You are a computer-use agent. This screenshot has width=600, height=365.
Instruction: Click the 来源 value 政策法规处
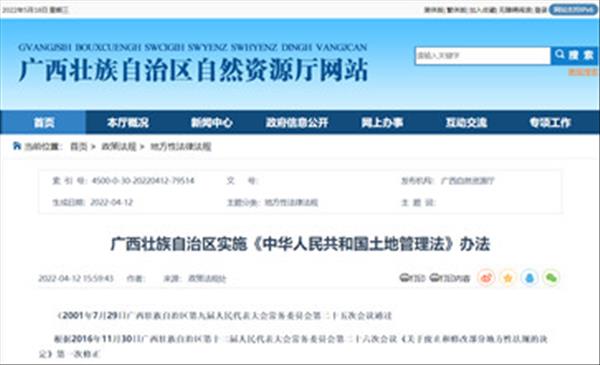[x=207, y=279]
